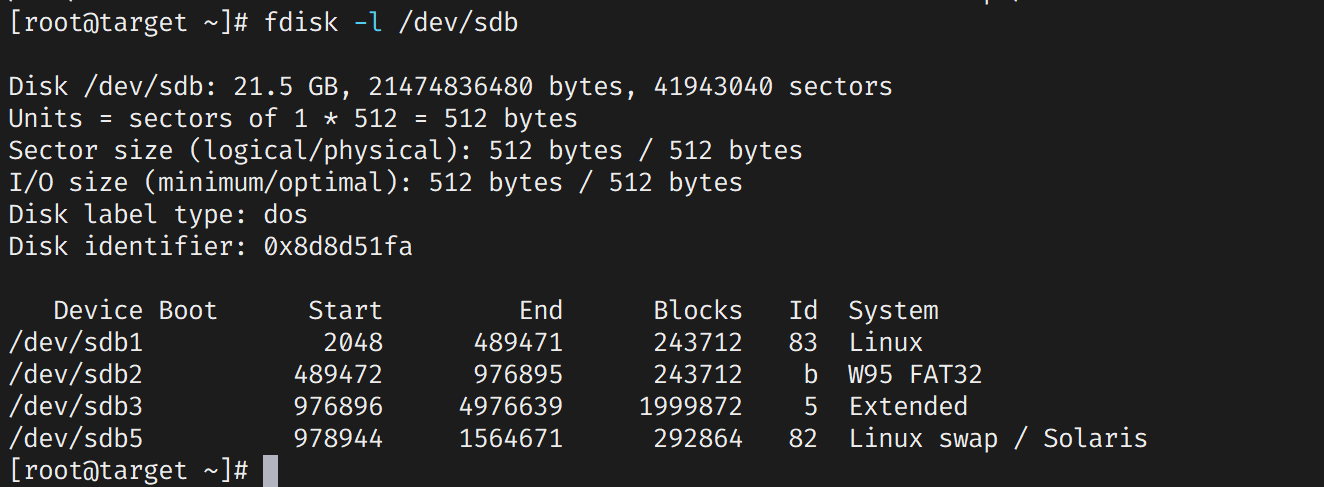Click the 41943040 sectors count
The width and height of the screenshot is (1324, 487).
point(713,87)
